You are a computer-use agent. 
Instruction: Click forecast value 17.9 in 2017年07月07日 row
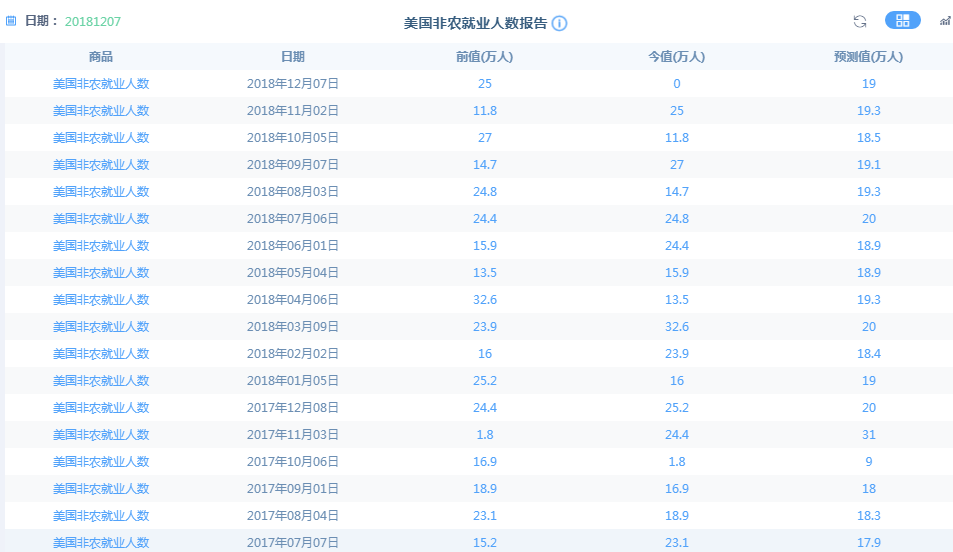click(x=869, y=542)
